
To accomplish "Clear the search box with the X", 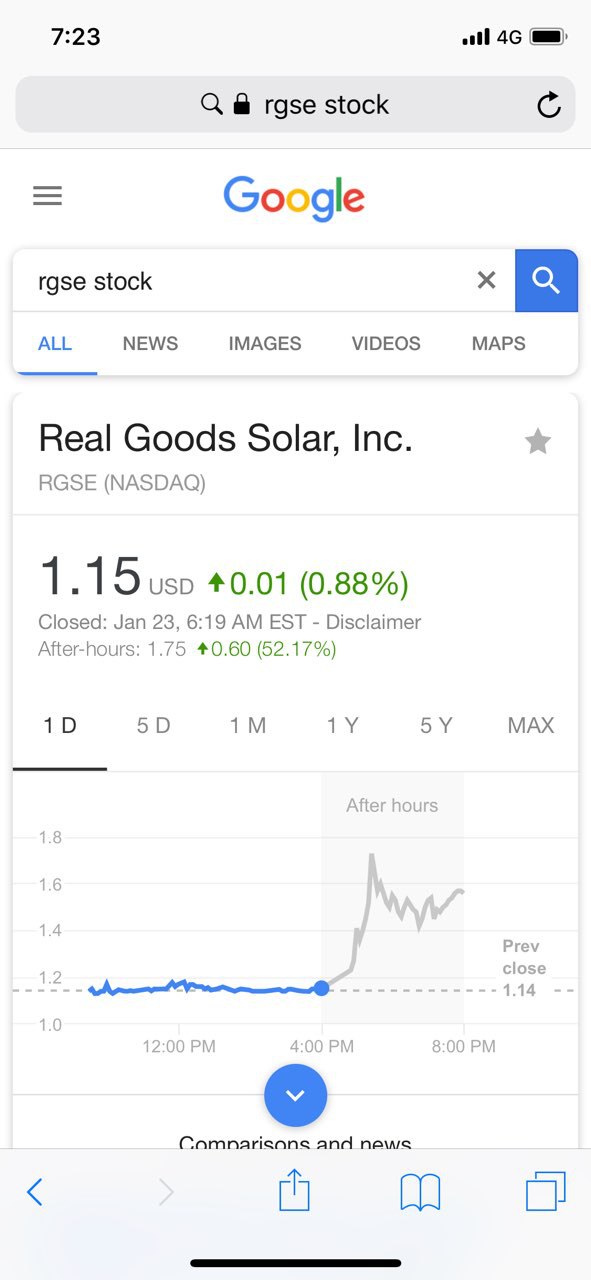I will click(486, 280).
